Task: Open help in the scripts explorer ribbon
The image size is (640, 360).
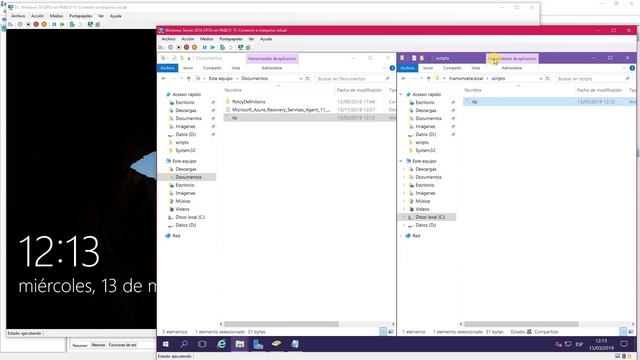Action: point(632,68)
